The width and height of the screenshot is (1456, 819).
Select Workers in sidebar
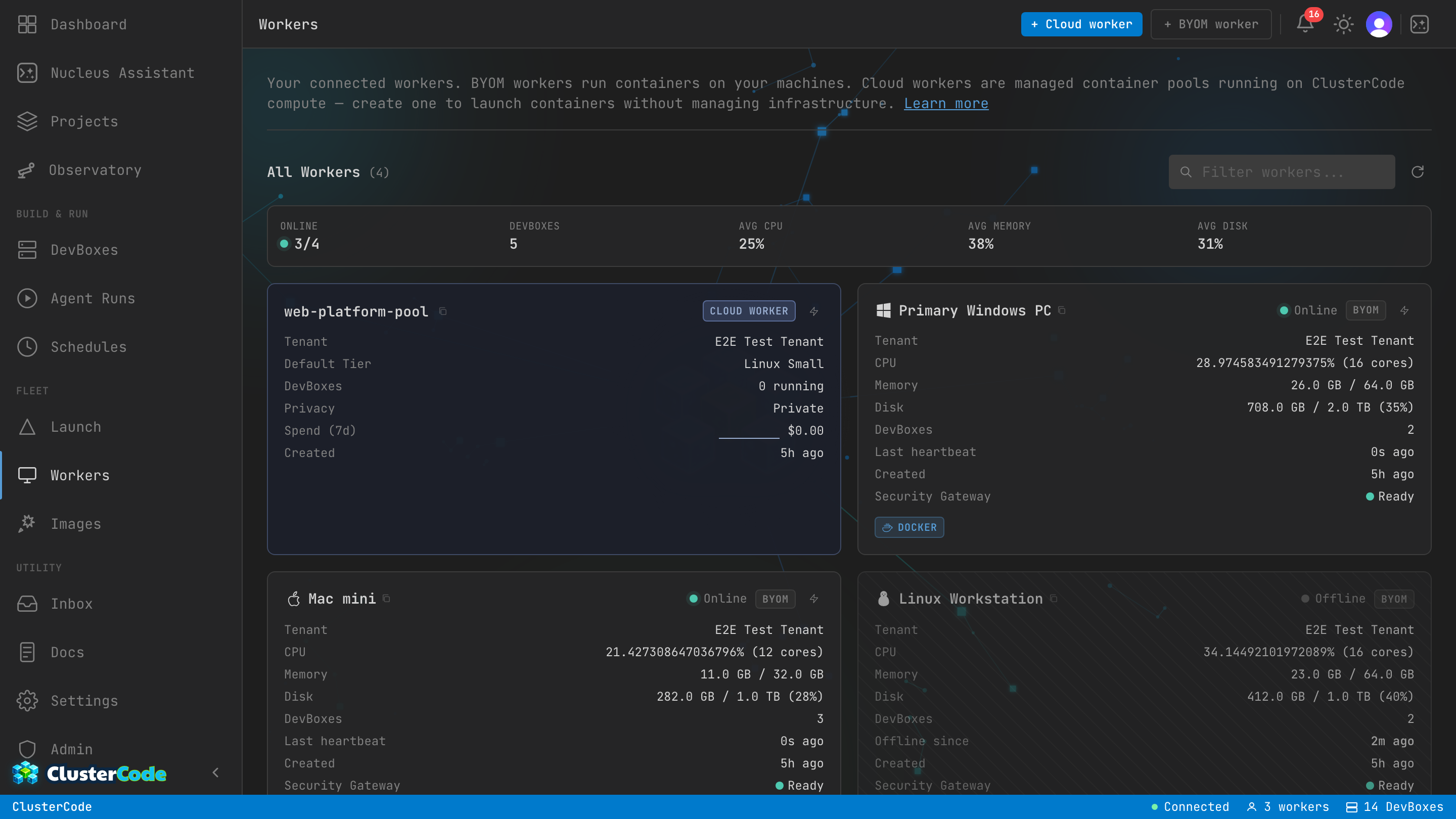click(x=121, y=475)
